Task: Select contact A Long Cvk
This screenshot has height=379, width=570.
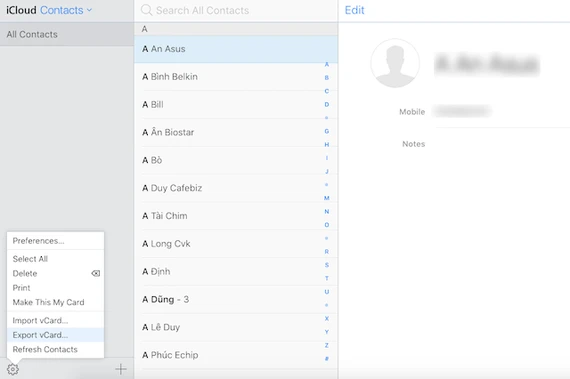Action: click(236, 243)
